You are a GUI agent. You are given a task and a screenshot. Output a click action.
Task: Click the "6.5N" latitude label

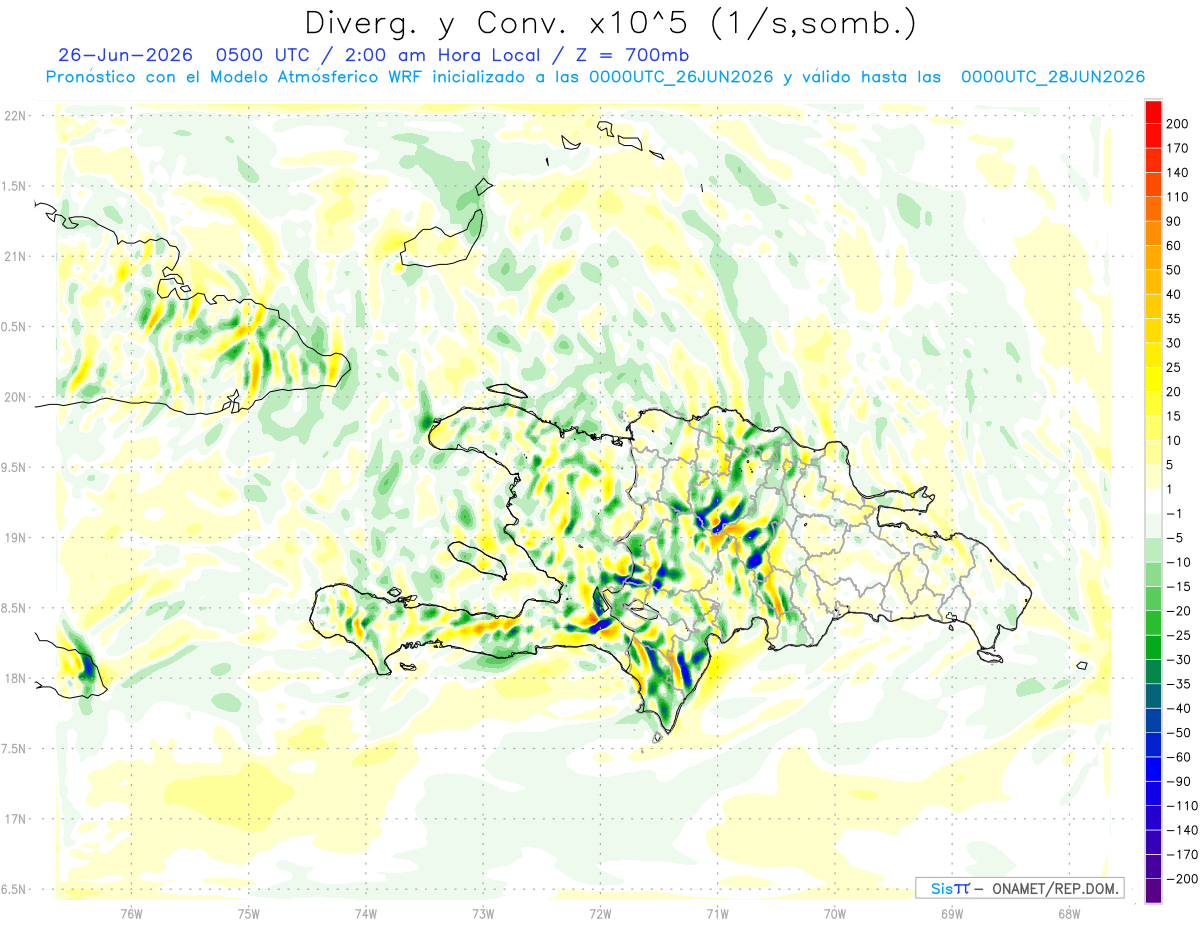(x=14, y=889)
